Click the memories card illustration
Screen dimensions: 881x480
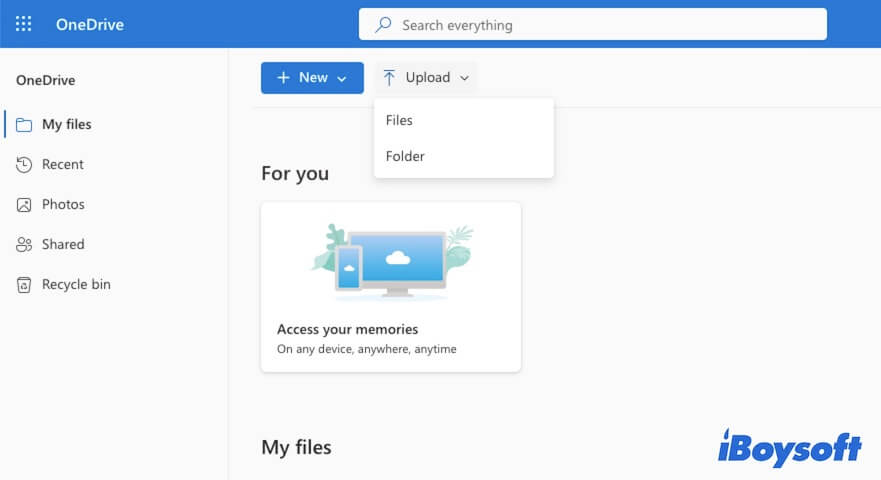click(x=392, y=261)
